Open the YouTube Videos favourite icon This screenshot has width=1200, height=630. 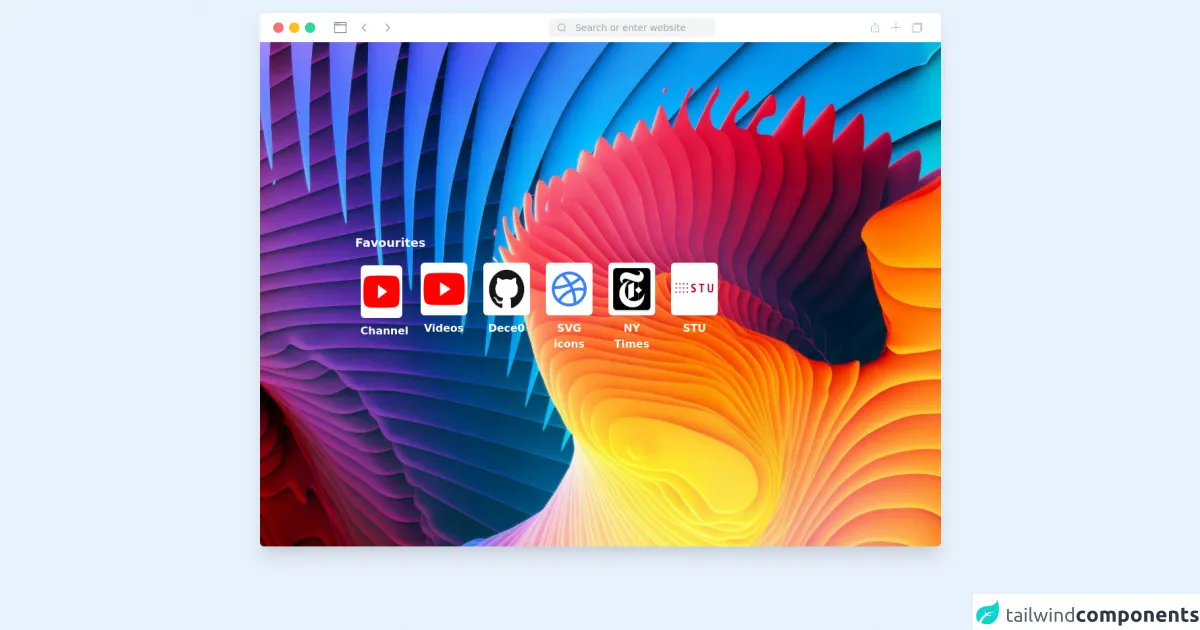pyautogui.click(x=444, y=289)
